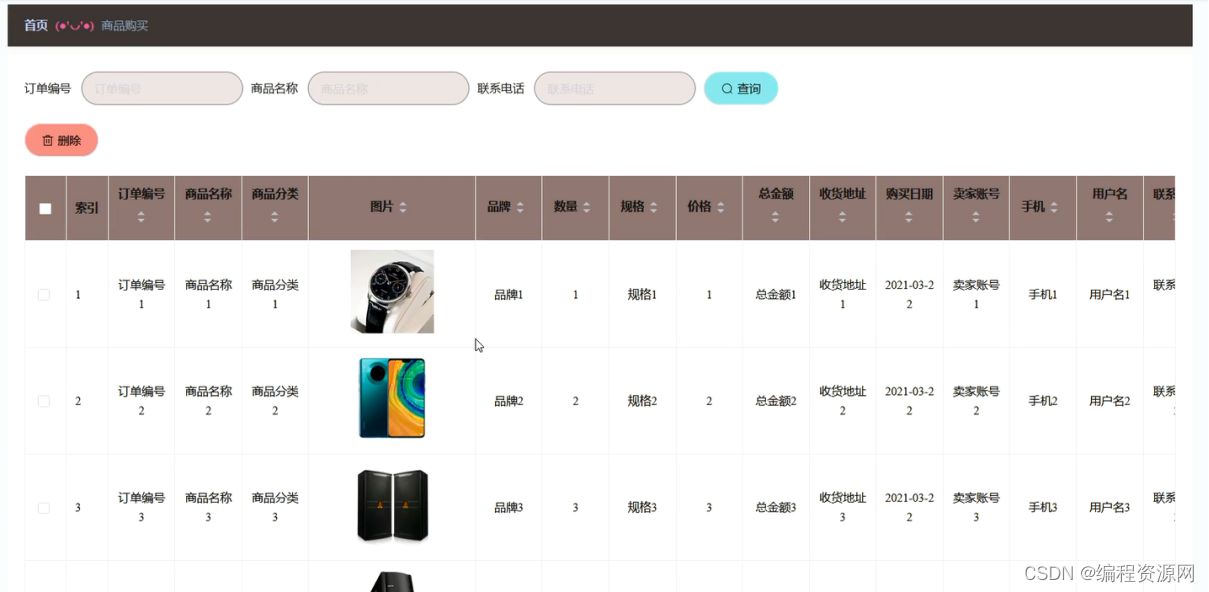Click the 总金额2 cell
This screenshot has width=1209, height=592.
click(x=776, y=401)
